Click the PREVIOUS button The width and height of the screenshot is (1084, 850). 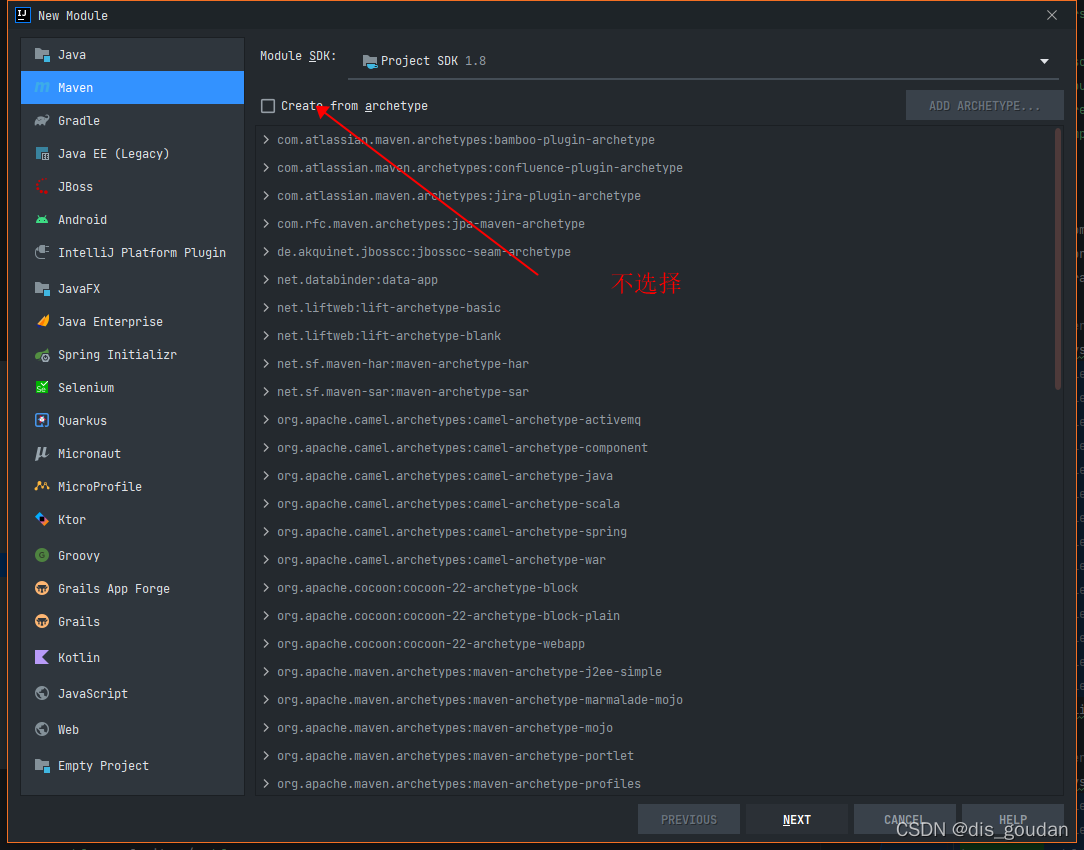tap(689, 820)
